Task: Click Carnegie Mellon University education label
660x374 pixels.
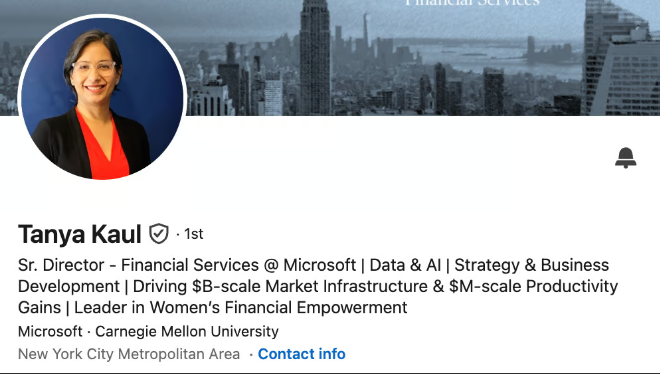Action: (x=187, y=332)
